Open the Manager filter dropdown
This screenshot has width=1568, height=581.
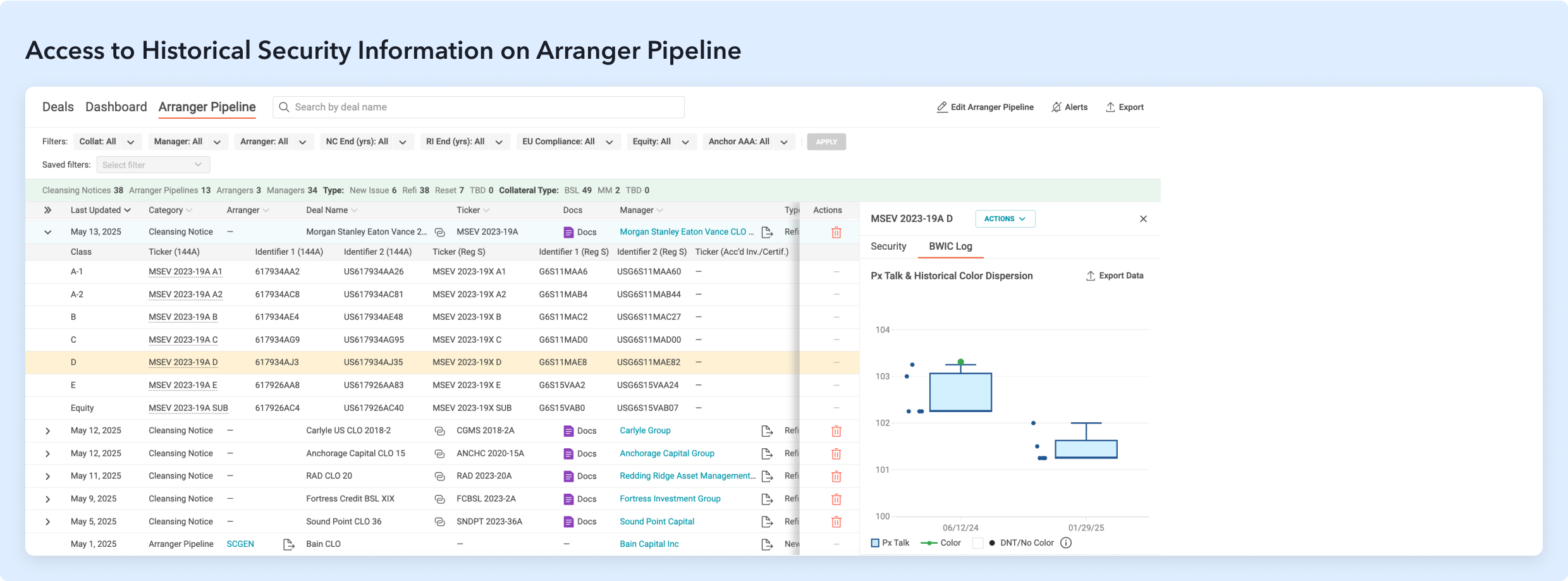[x=187, y=142]
